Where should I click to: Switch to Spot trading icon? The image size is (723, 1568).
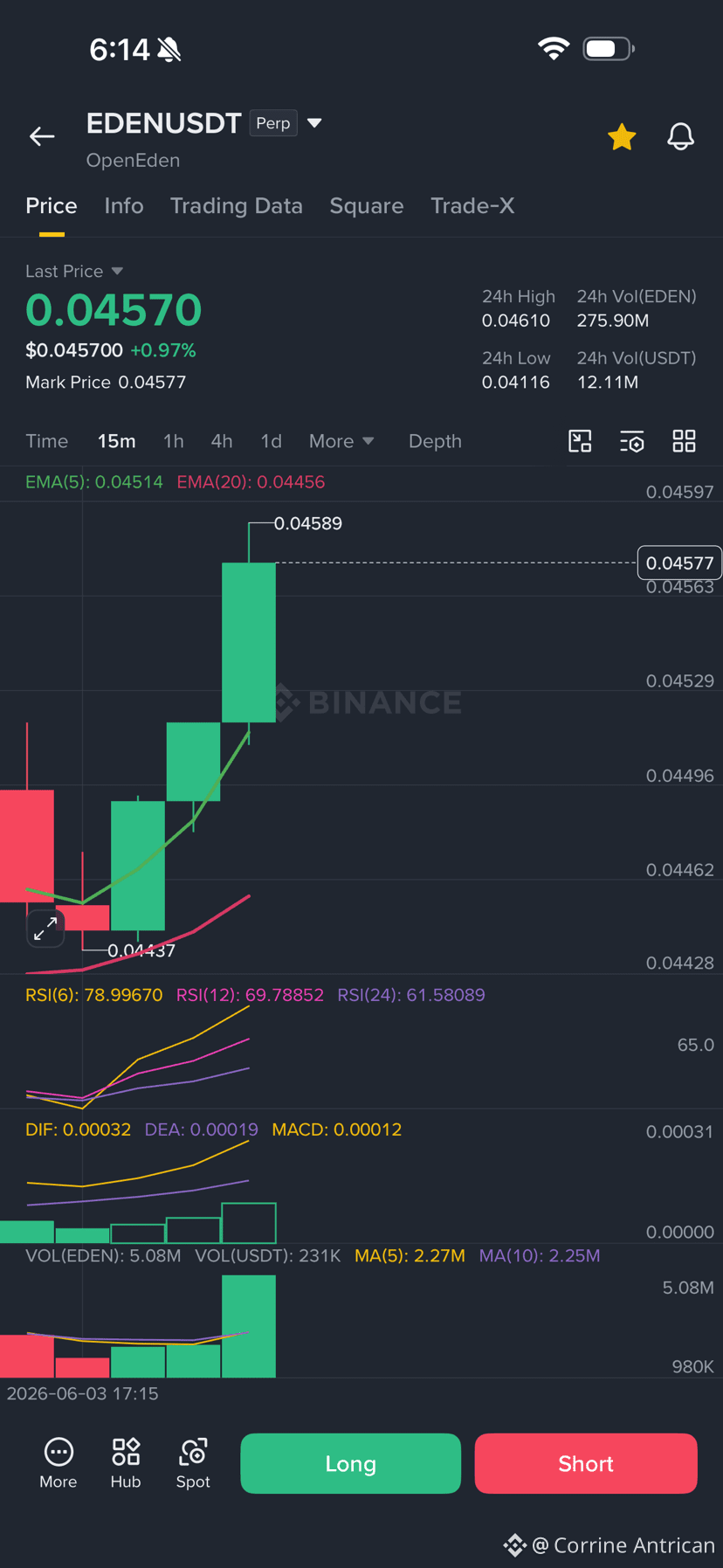(x=193, y=1463)
